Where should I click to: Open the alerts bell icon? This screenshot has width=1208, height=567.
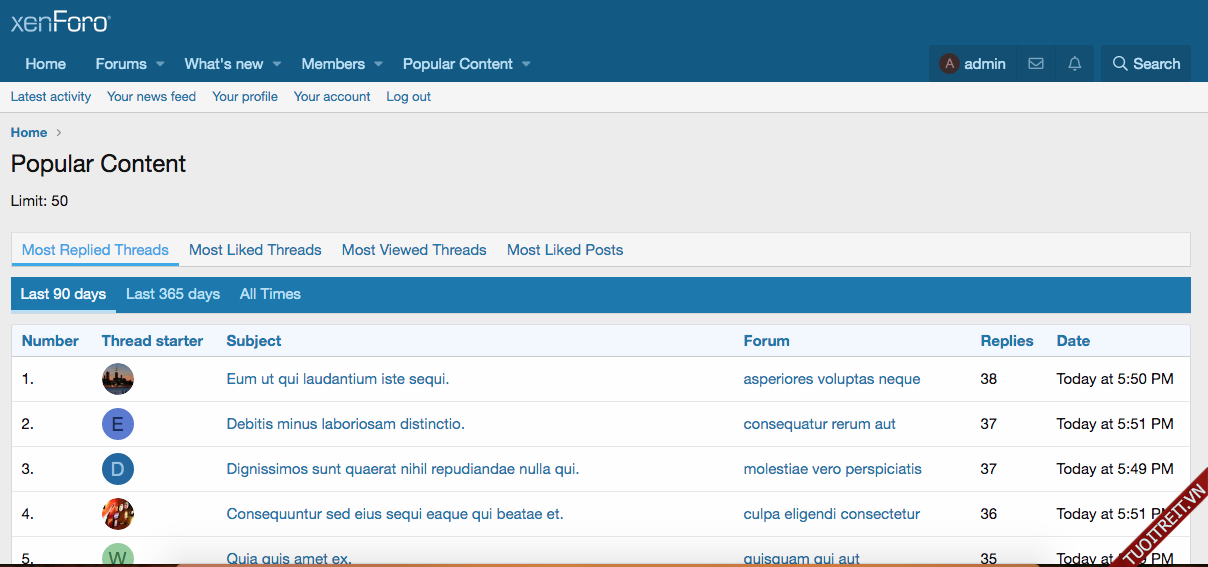pyautogui.click(x=1075, y=64)
